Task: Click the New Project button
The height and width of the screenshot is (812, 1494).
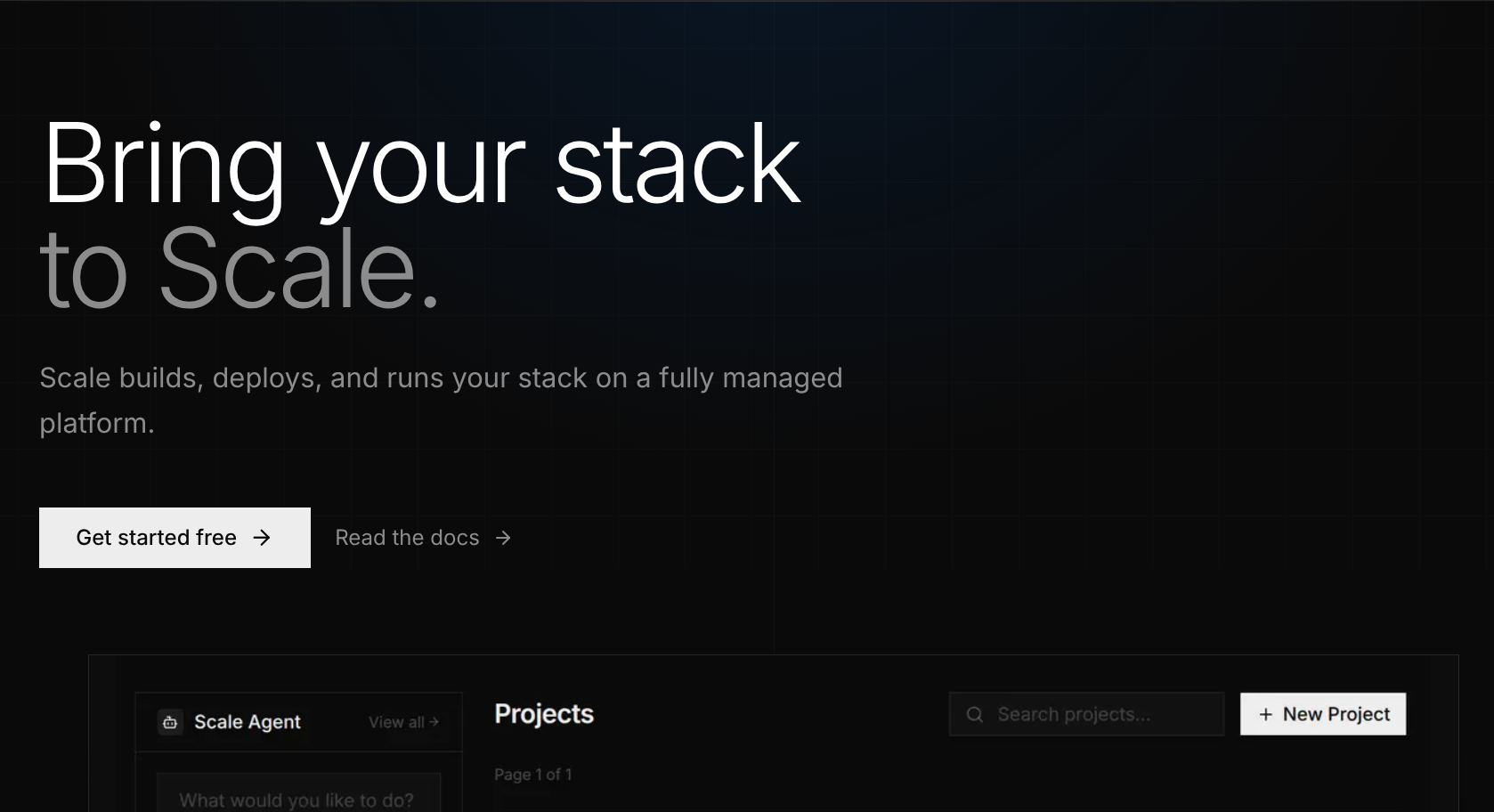Action: (x=1323, y=714)
